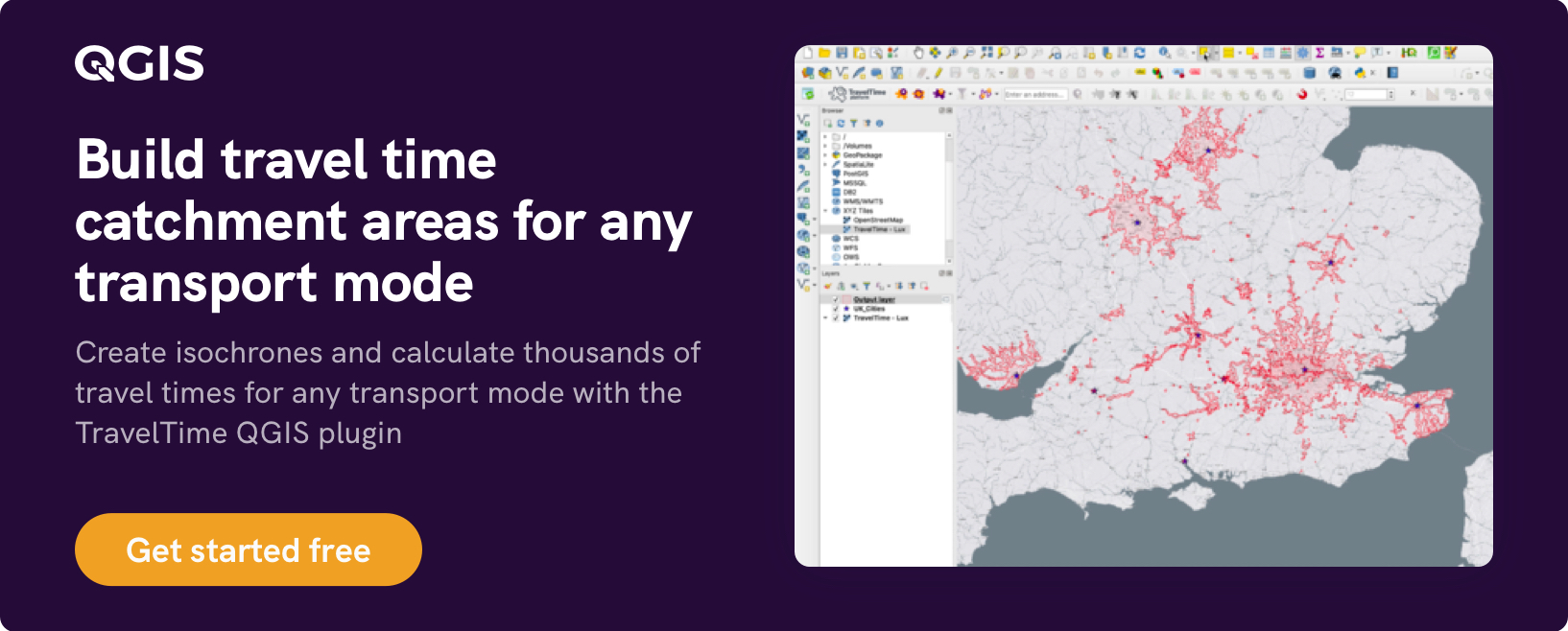Select the DB2 browser entry
The height and width of the screenshot is (631, 1568).
pos(850,192)
